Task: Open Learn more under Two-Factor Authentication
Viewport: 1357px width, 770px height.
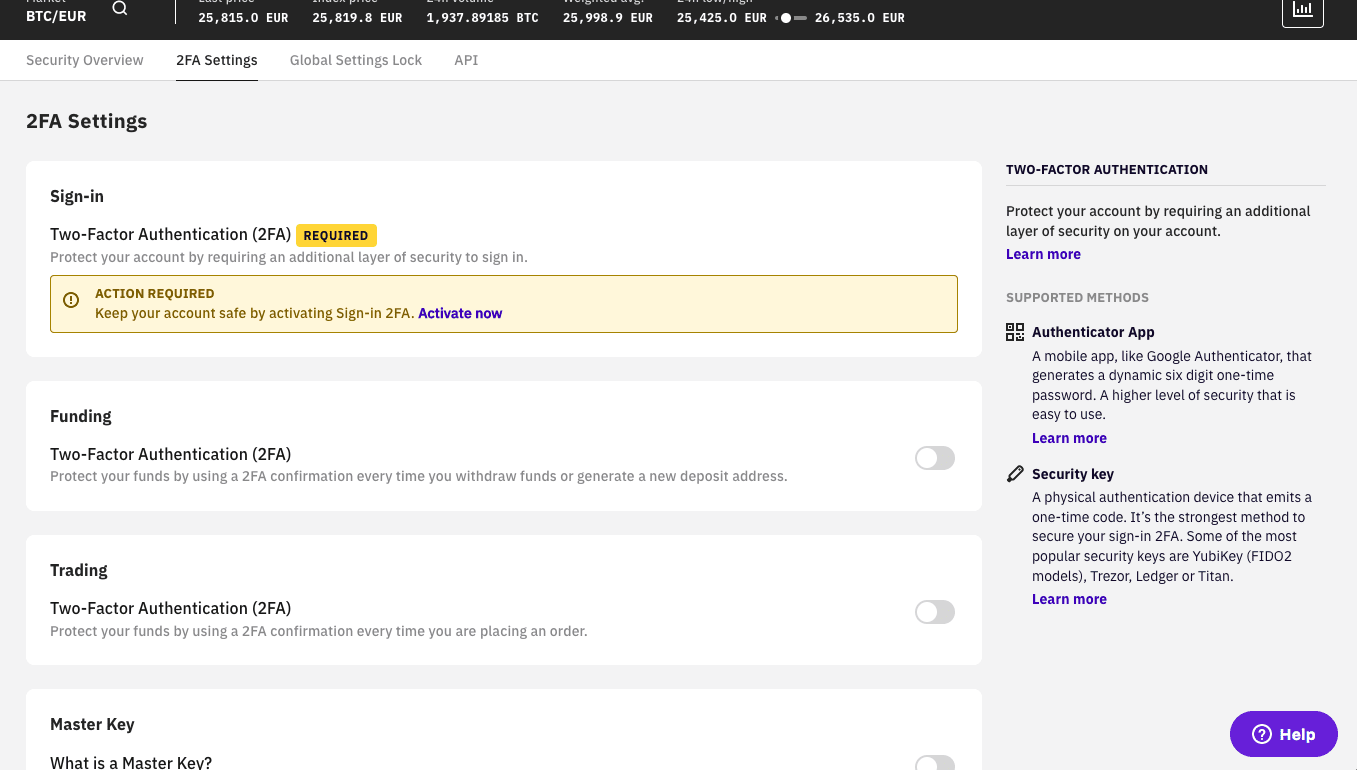Action: click(1043, 254)
